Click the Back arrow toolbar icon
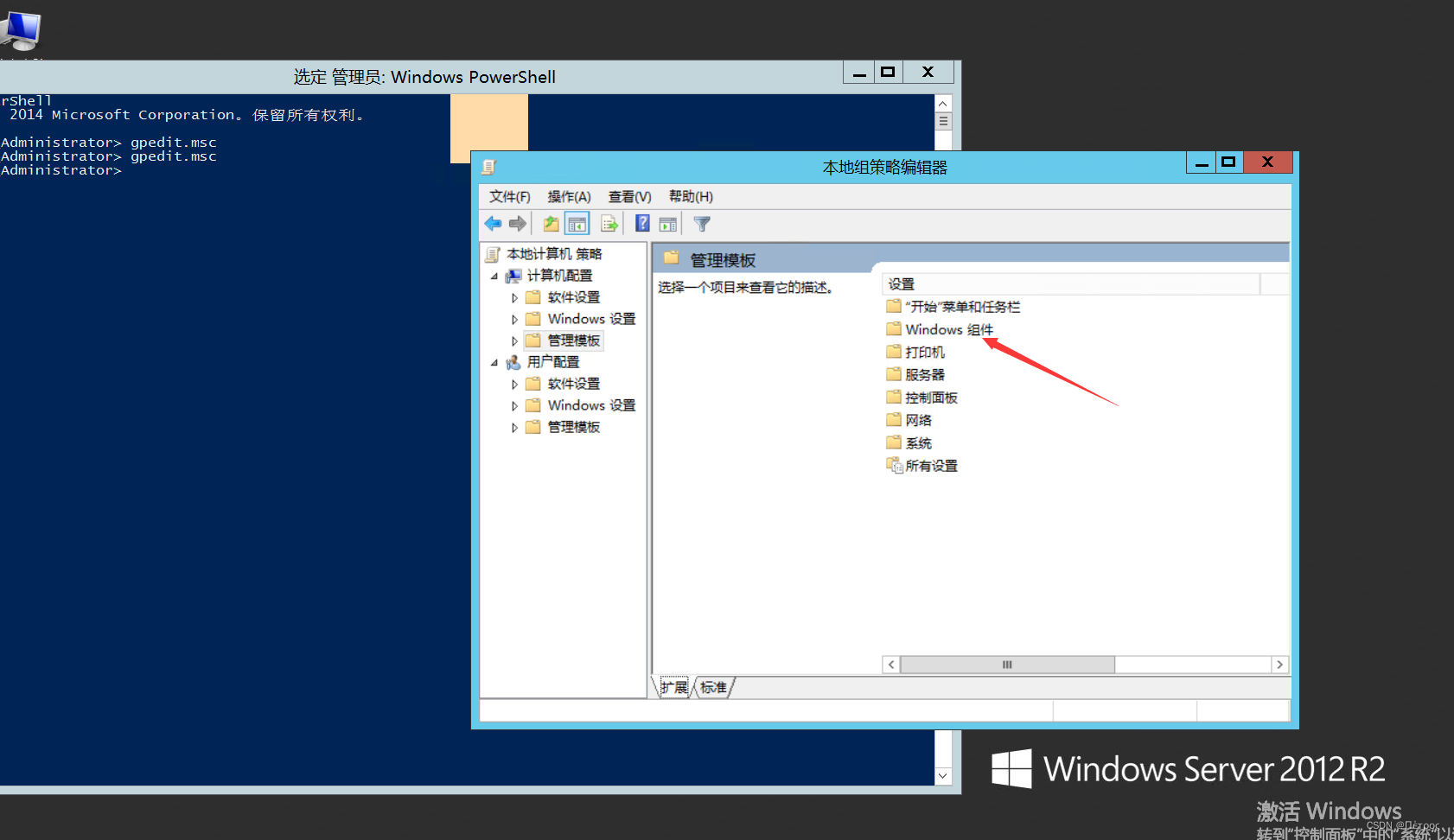This screenshot has height=840, width=1454. point(493,224)
